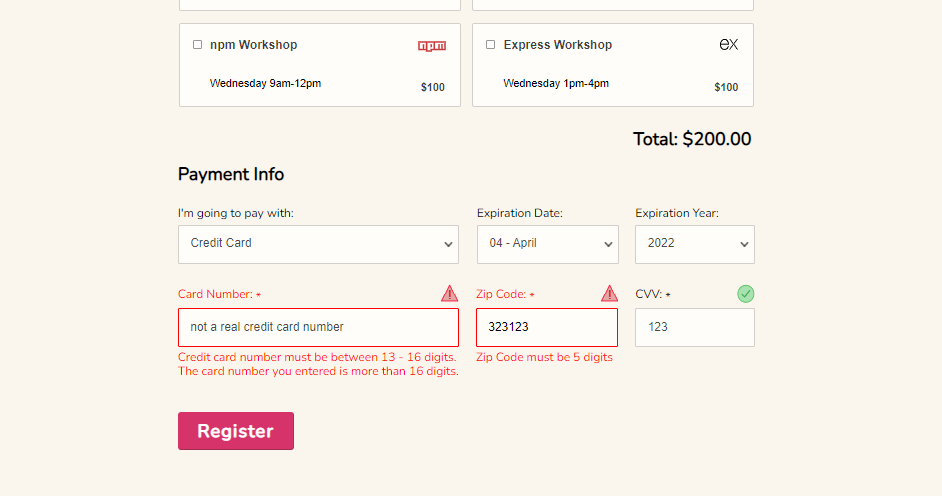
Task: Open the payment method dropdown
Action: pyautogui.click(x=318, y=244)
